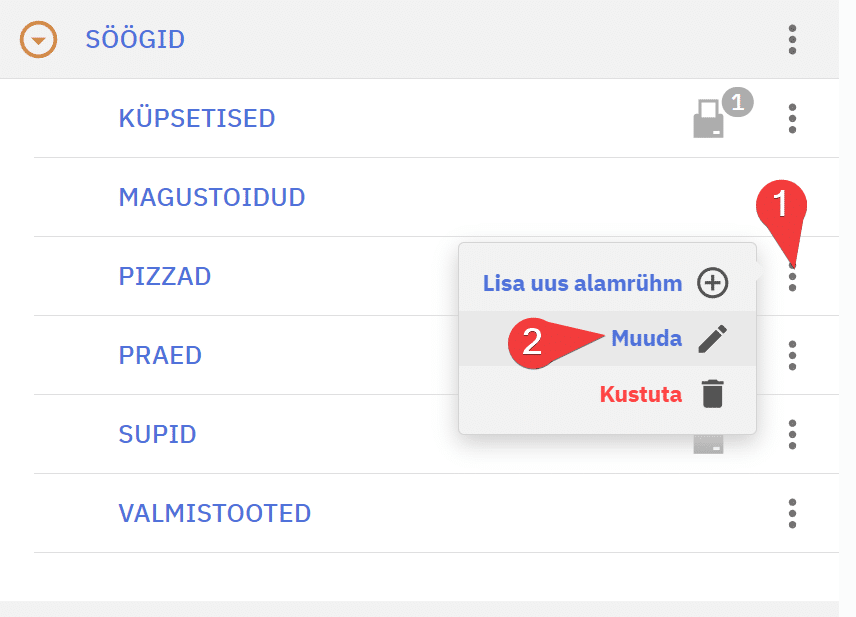
Task: Choose "Muuda" from the context menu
Action: [x=646, y=339]
